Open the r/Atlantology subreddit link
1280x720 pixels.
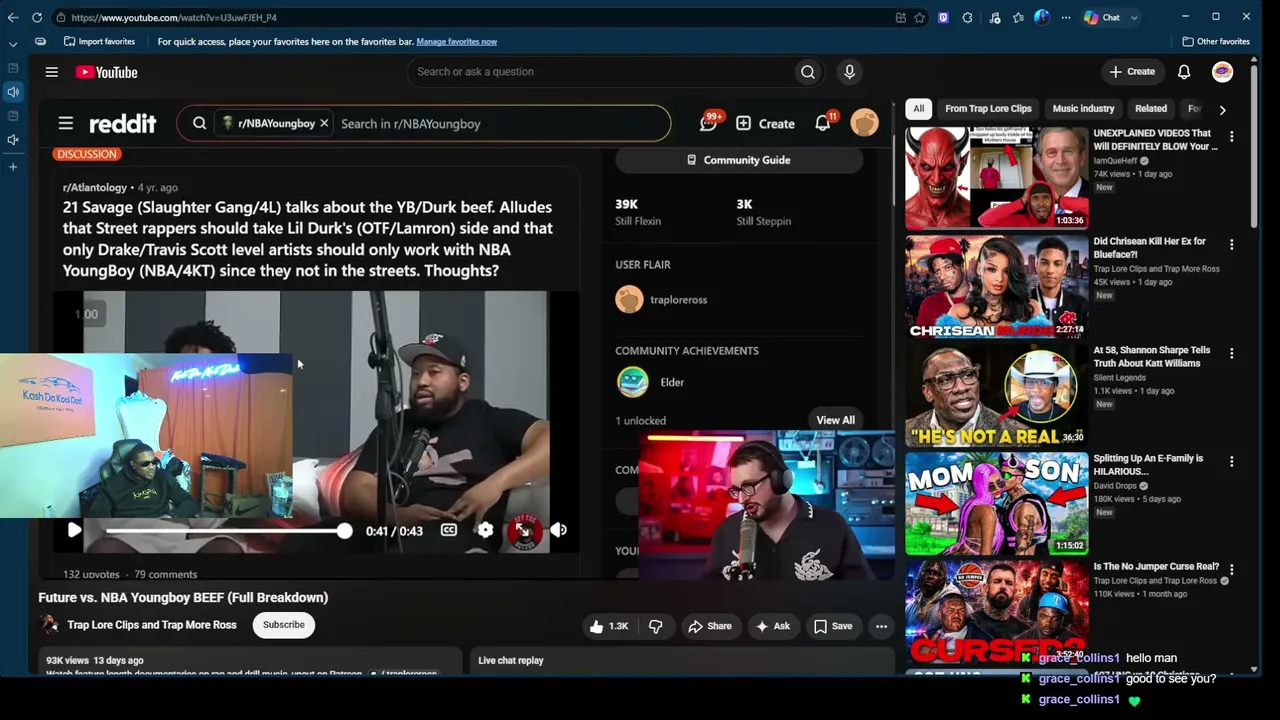pyautogui.click(x=95, y=188)
